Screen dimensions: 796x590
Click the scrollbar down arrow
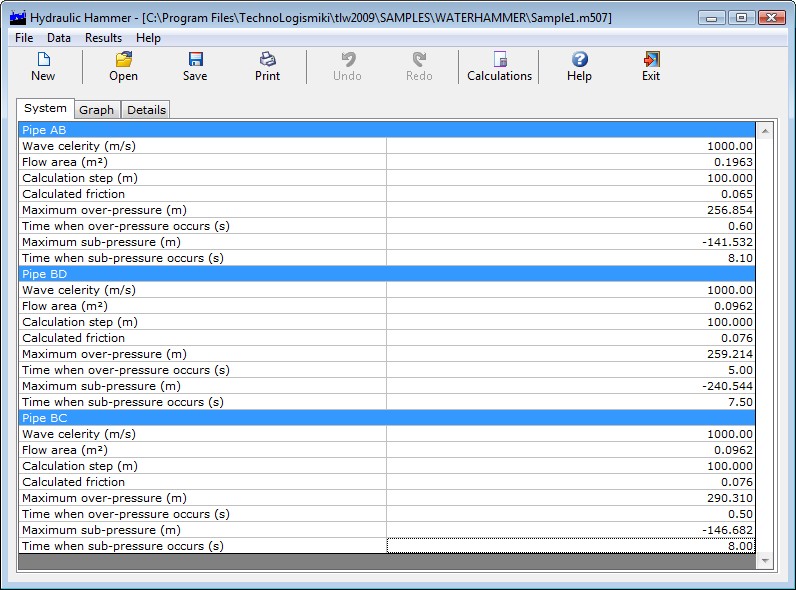pyautogui.click(x=765, y=561)
